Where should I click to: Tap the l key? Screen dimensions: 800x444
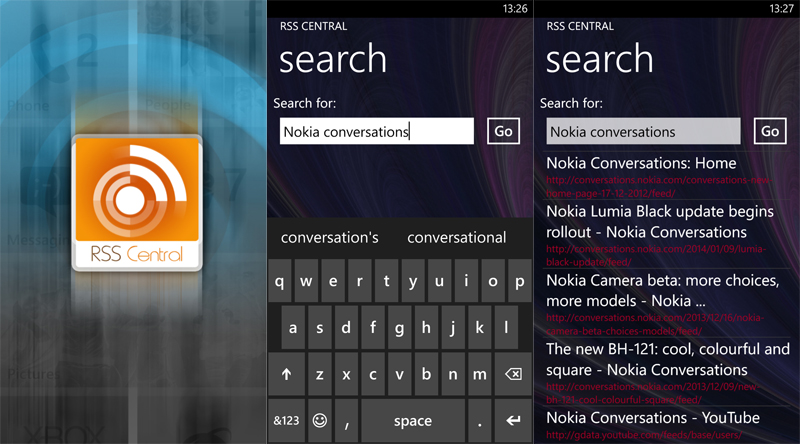[x=506, y=328]
